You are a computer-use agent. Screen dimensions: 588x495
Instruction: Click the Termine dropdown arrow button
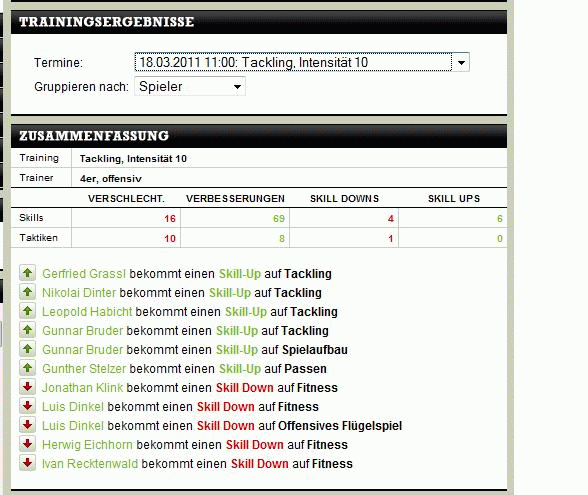pyautogui.click(x=461, y=62)
